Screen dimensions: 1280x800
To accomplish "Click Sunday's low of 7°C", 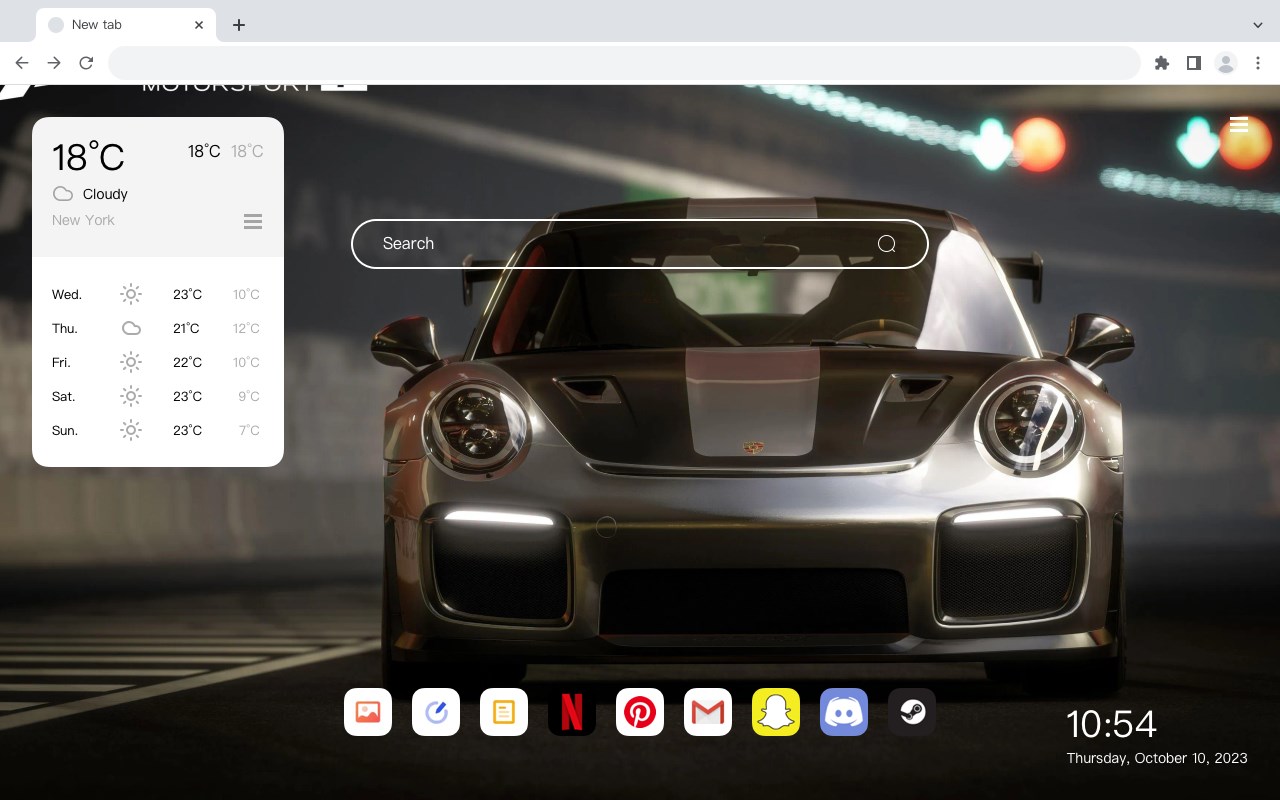I will pyautogui.click(x=249, y=430).
